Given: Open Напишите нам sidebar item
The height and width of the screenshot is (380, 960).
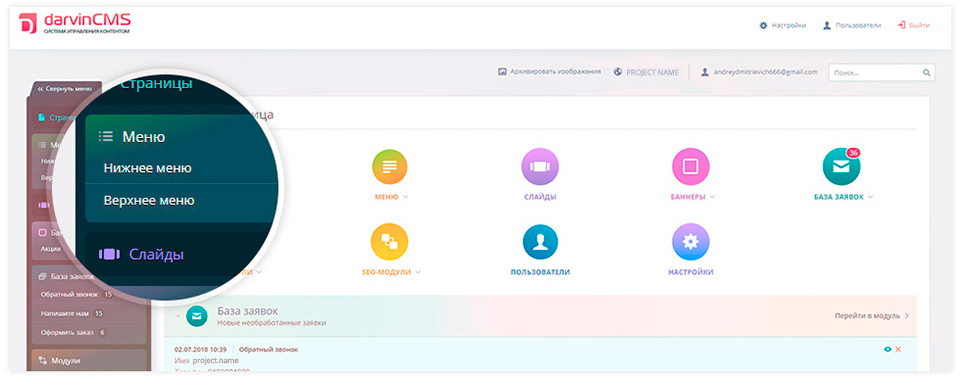Looking at the screenshot, I should pyautogui.click(x=66, y=313).
